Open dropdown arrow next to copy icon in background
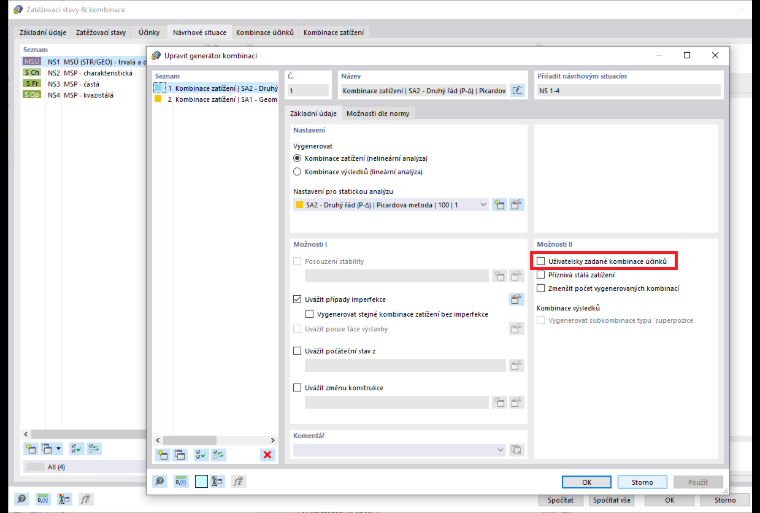The image size is (760, 513). (x=59, y=449)
